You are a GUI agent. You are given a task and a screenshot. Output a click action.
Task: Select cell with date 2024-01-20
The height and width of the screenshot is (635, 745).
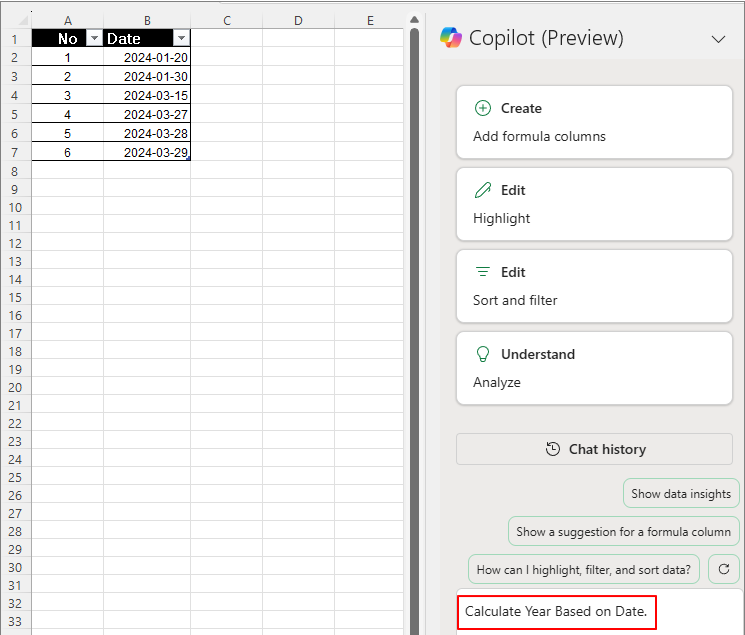coord(147,57)
